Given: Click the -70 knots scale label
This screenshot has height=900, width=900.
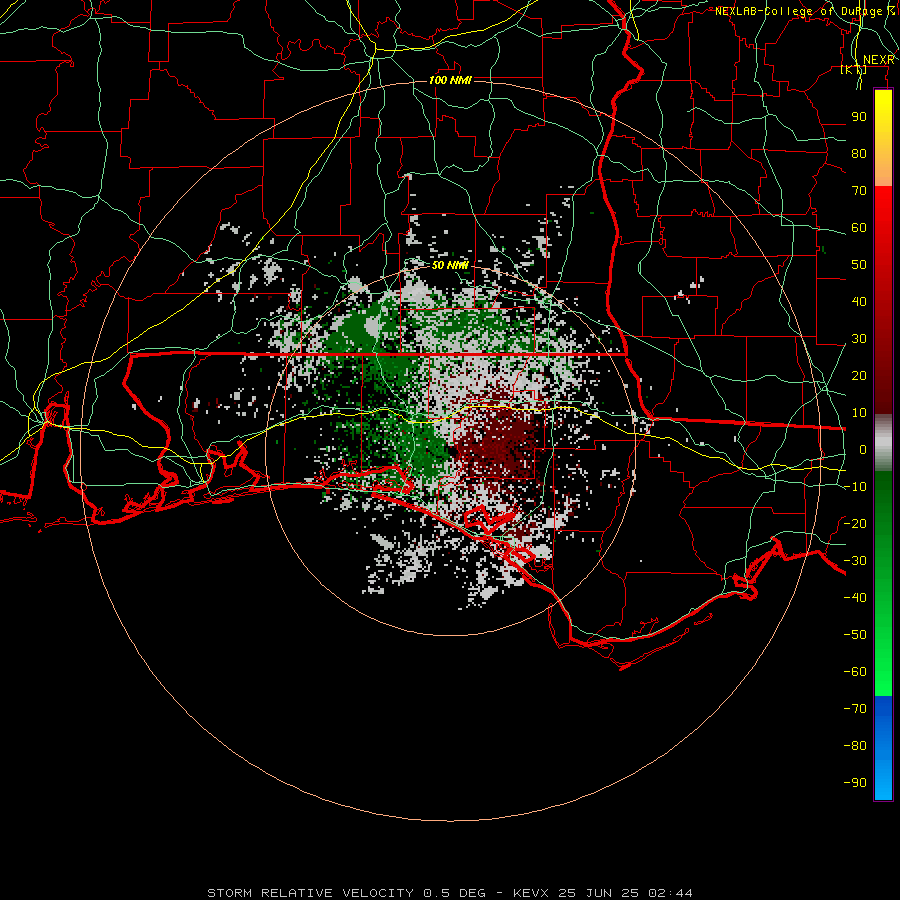Looking at the screenshot, I should 855,709.
